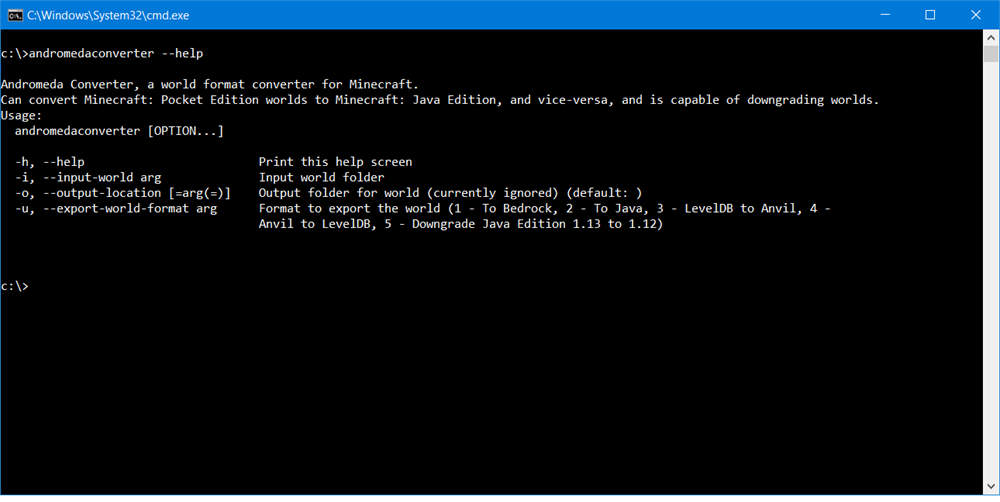Close the cmd.exe window
1000x502 pixels.
point(976,14)
